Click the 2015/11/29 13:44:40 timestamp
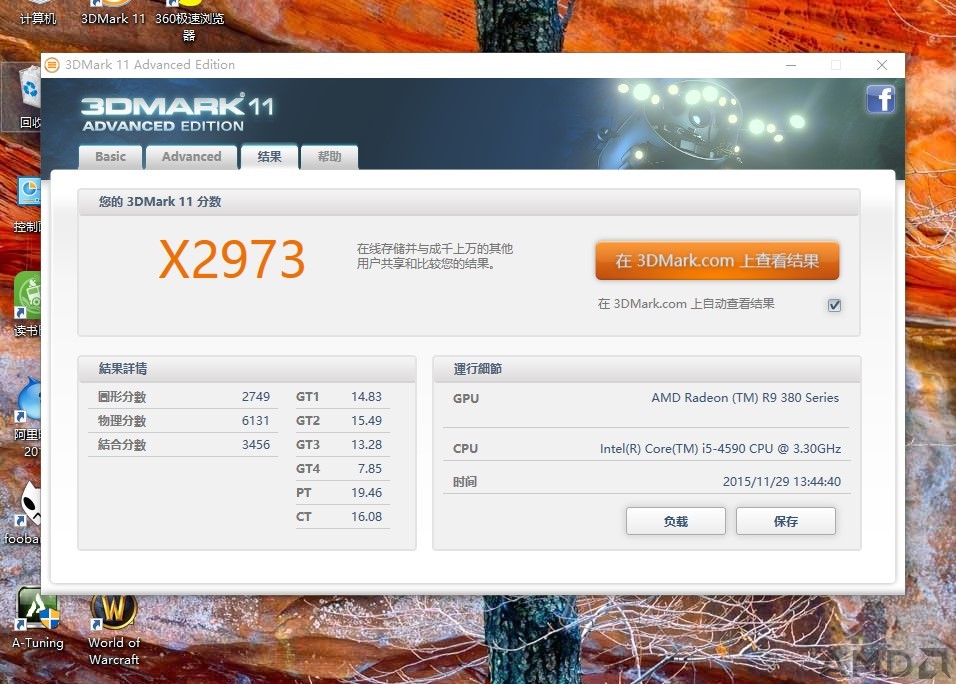The image size is (956, 684). coord(782,482)
